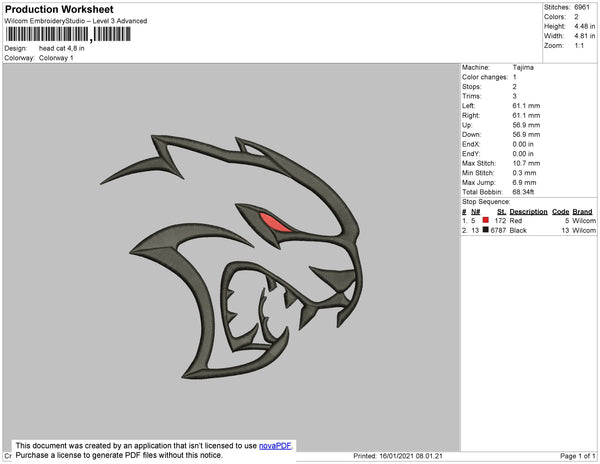Select Left value '61.1 mm'
The height and width of the screenshot is (464, 600).
(526, 106)
